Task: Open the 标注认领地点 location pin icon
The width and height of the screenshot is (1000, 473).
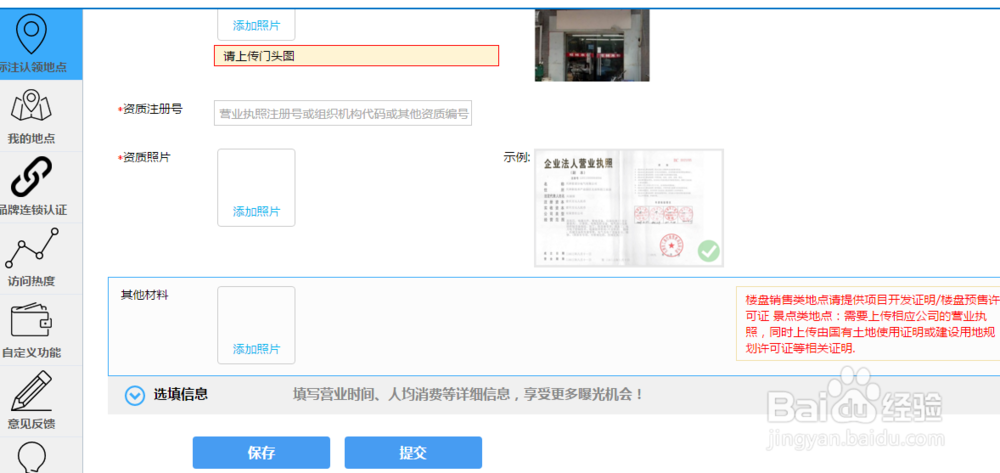Action: pos(31,34)
